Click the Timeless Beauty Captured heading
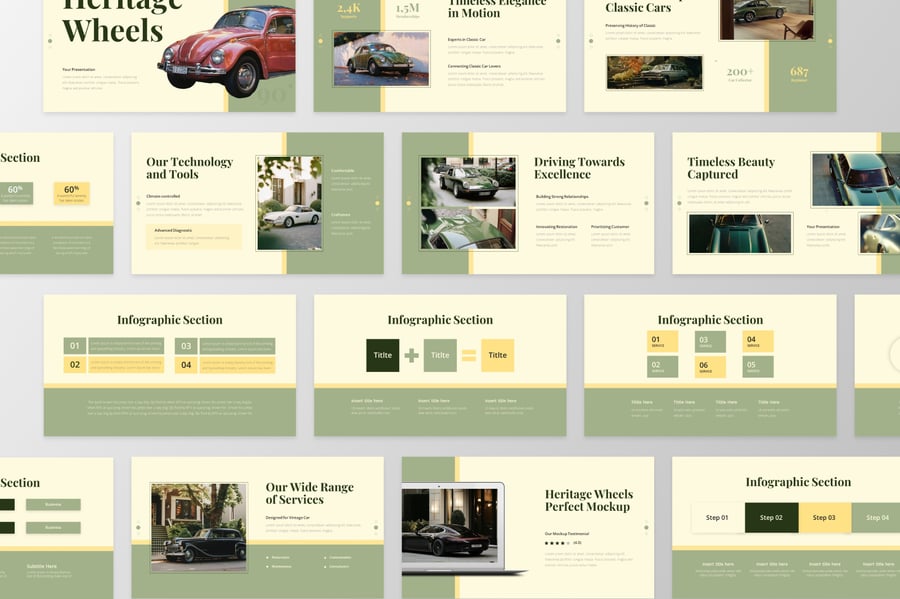The width and height of the screenshot is (900, 599). point(731,168)
